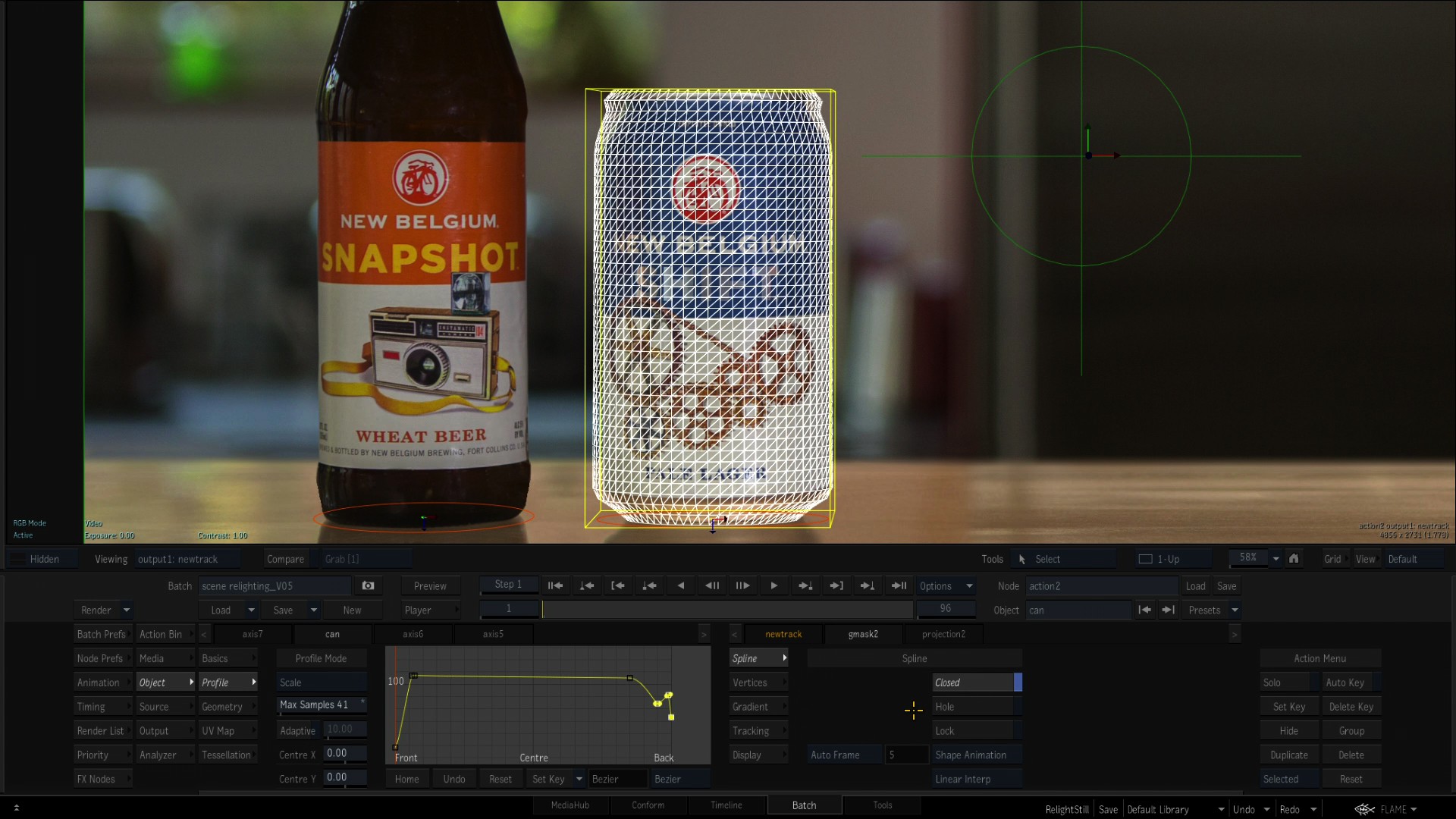Click Delete Key in Action Menu
Image resolution: width=1456 pixels, height=819 pixels.
click(x=1351, y=707)
